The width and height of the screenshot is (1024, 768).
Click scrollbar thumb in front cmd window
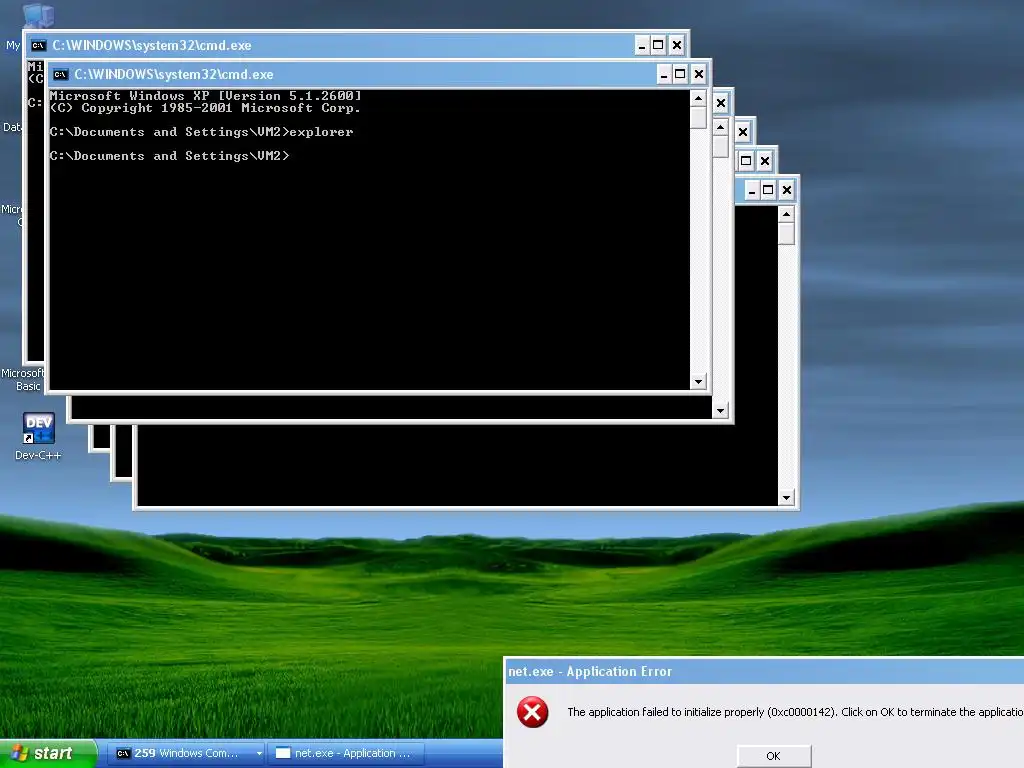tap(698, 118)
